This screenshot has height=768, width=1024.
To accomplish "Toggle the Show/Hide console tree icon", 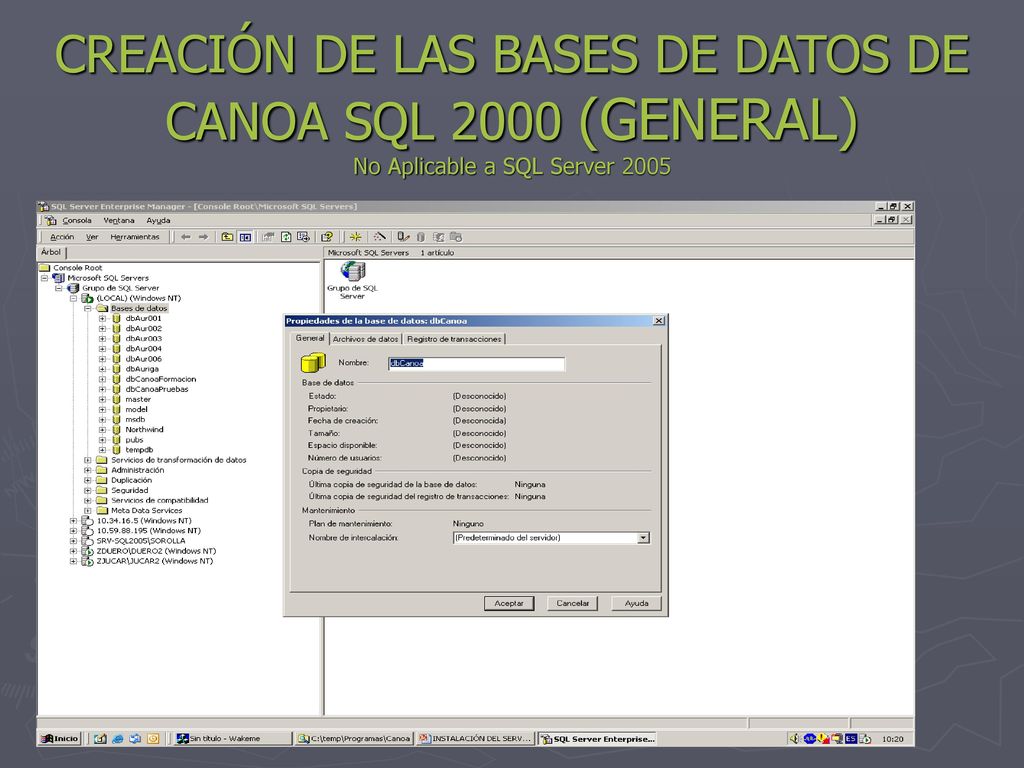I will click(246, 237).
